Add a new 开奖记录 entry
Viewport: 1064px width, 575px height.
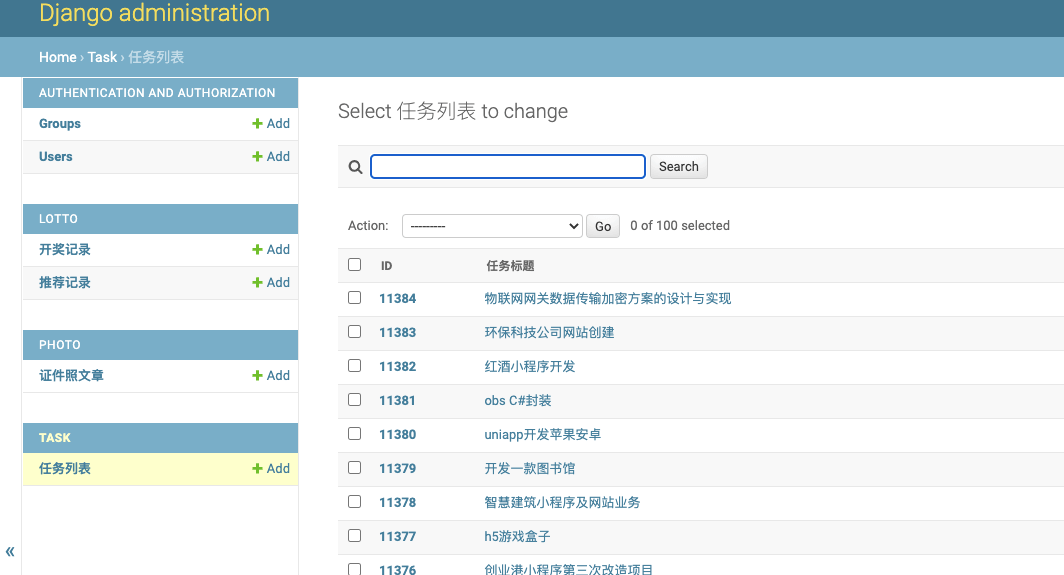point(271,249)
